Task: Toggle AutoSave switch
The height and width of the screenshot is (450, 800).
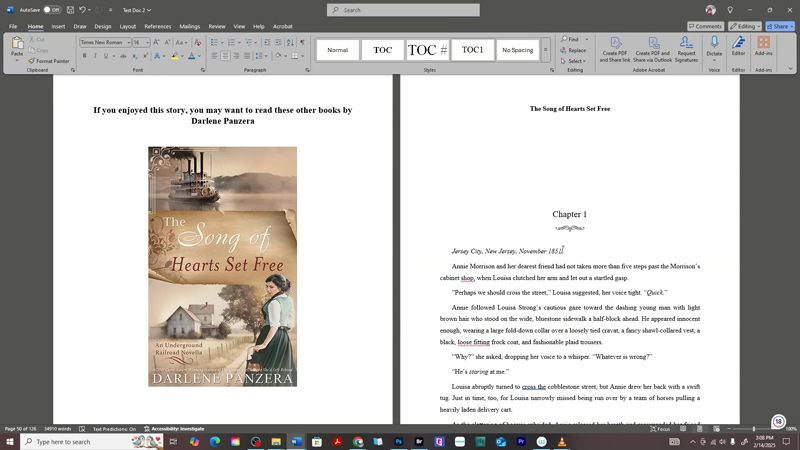Action: pyautogui.click(x=52, y=10)
